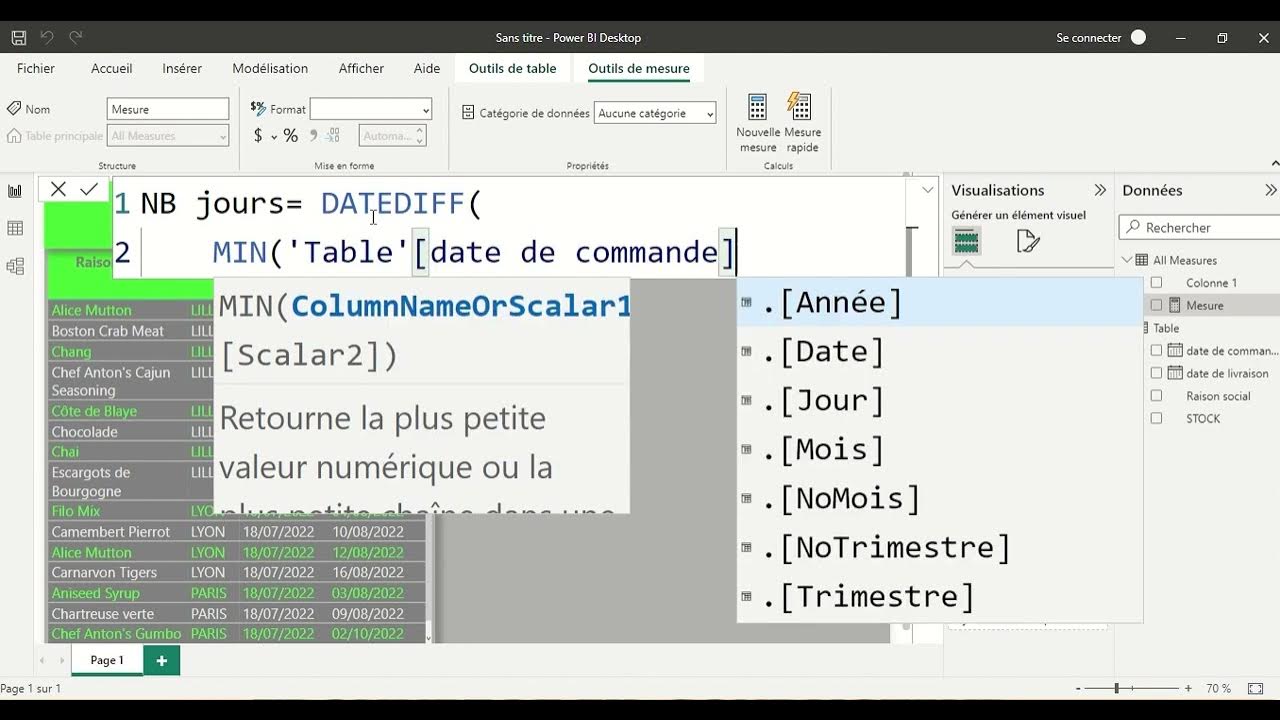
Task: Click the Nouvelle mesure icon
Action: click(x=758, y=107)
